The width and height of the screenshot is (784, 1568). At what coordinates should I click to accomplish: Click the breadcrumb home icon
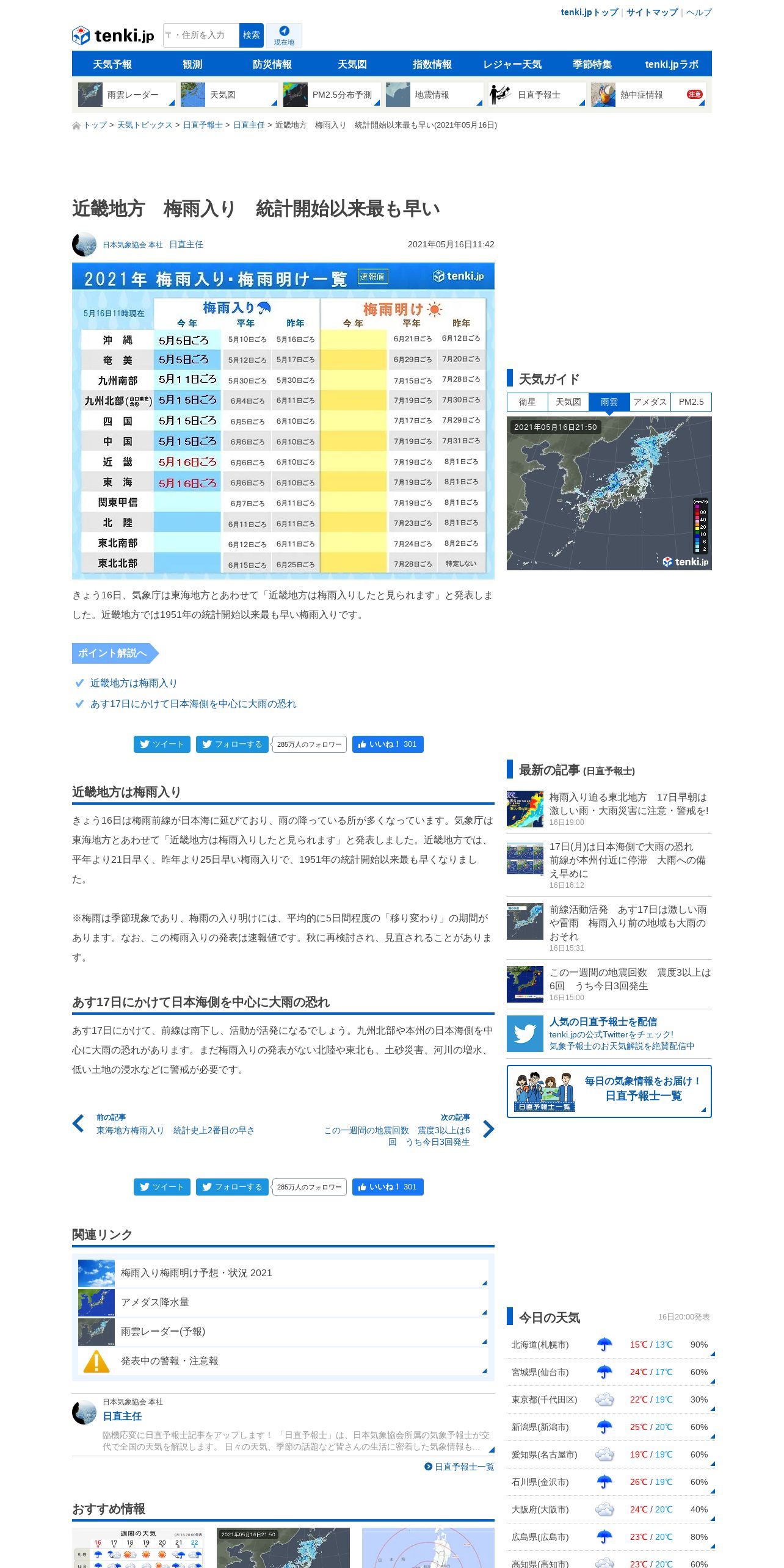(x=76, y=125)
